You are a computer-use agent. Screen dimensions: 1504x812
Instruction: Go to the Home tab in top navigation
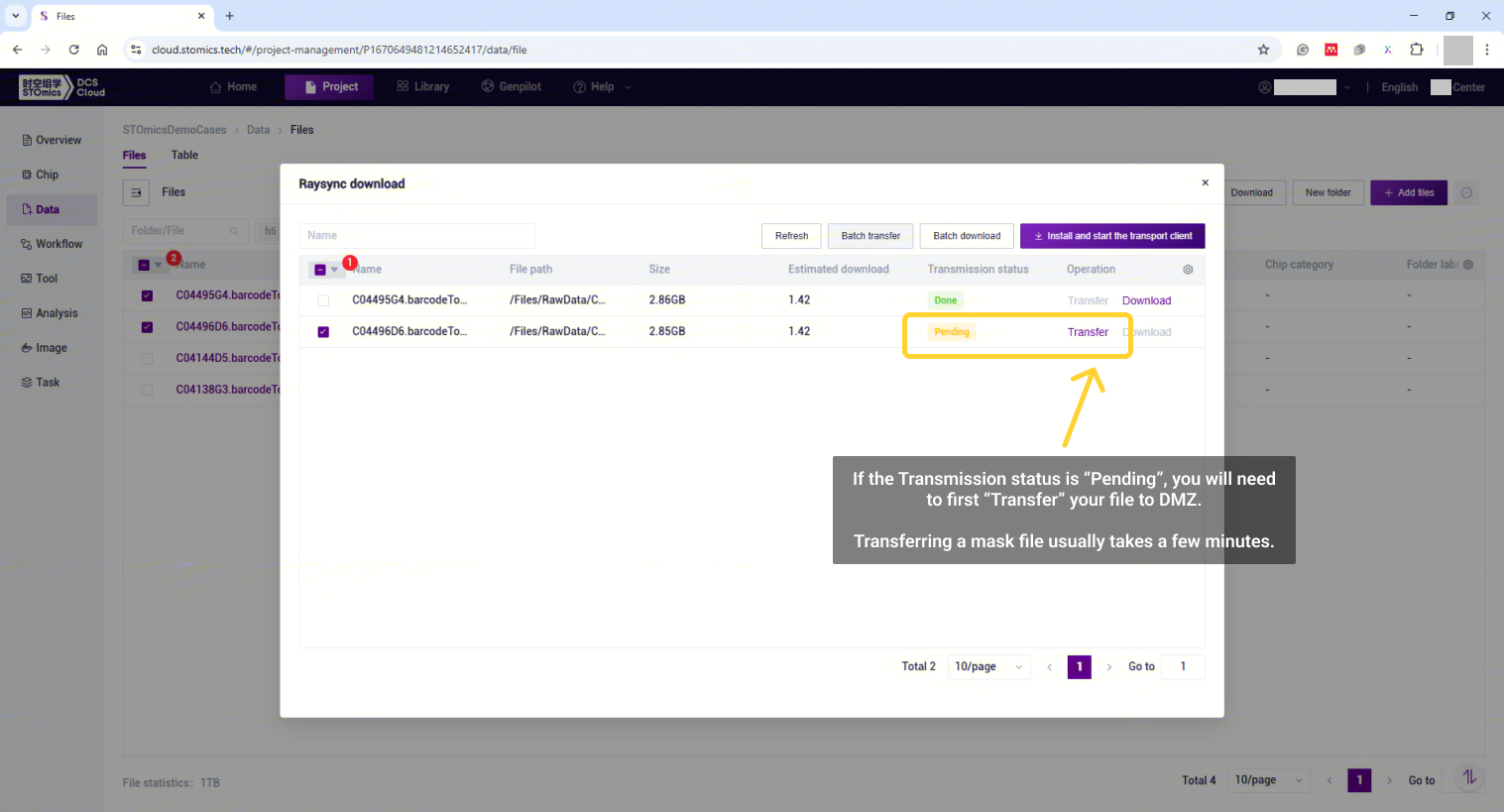point(233,87)
